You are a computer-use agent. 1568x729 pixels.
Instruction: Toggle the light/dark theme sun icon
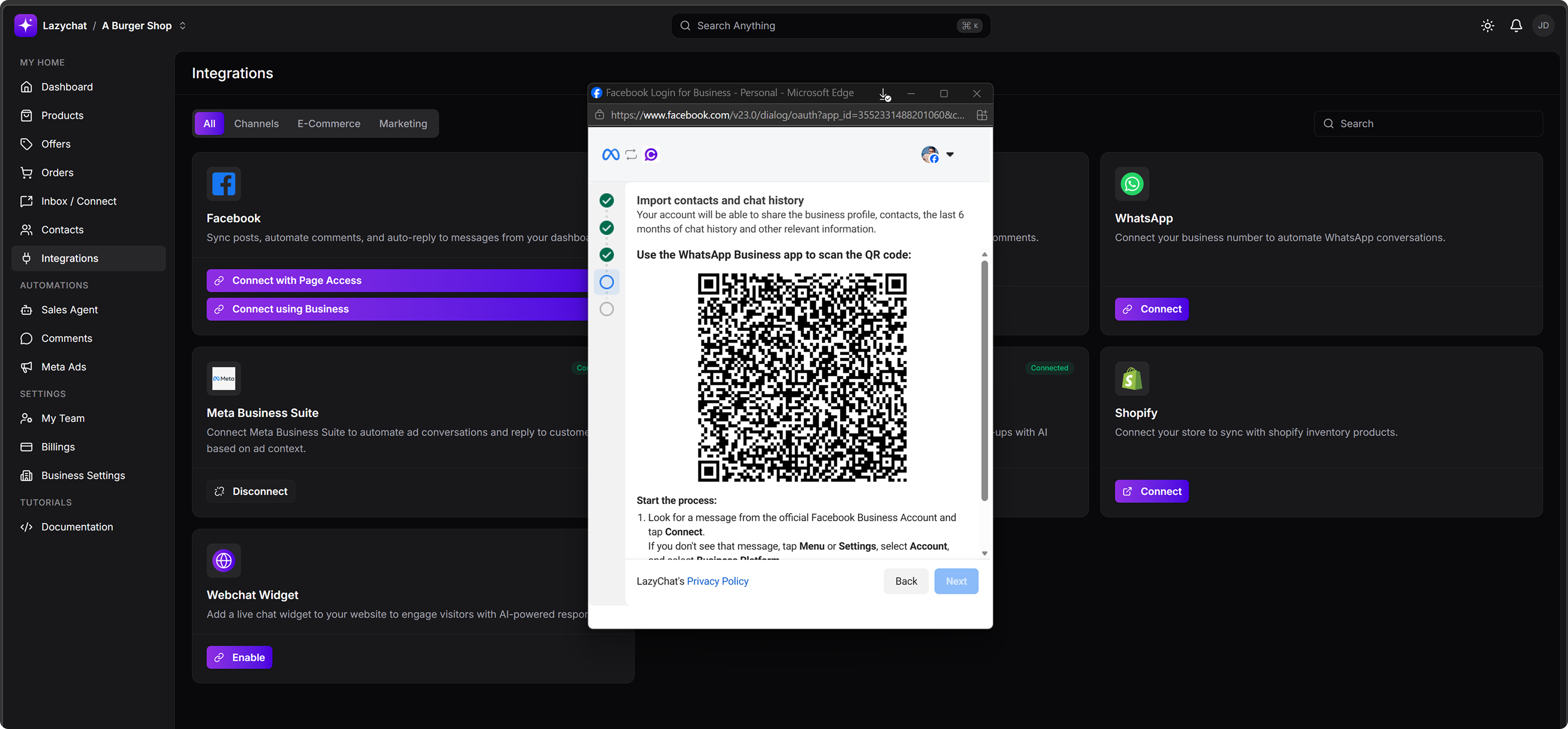coord(1487,26)
